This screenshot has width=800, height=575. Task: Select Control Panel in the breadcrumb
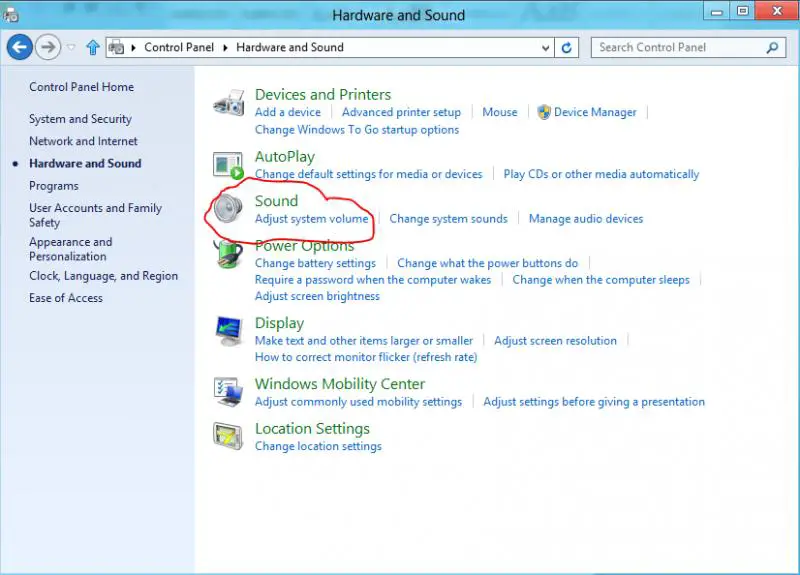click(179, 47)
